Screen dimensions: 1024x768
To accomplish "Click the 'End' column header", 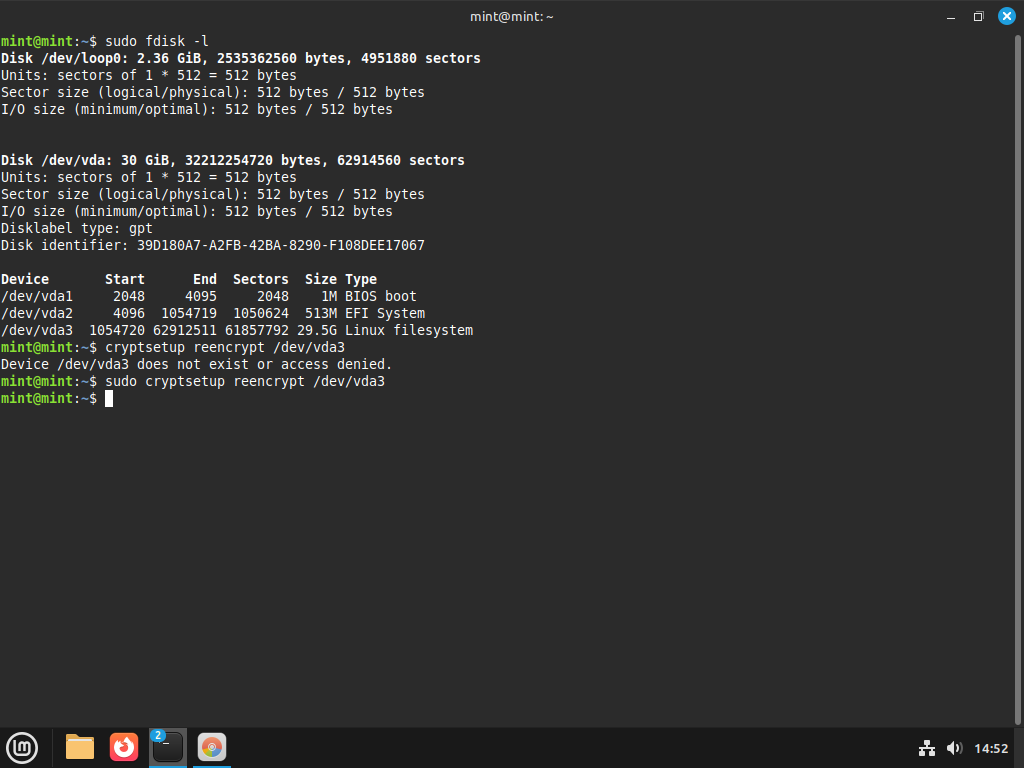I will coord(204,279).
